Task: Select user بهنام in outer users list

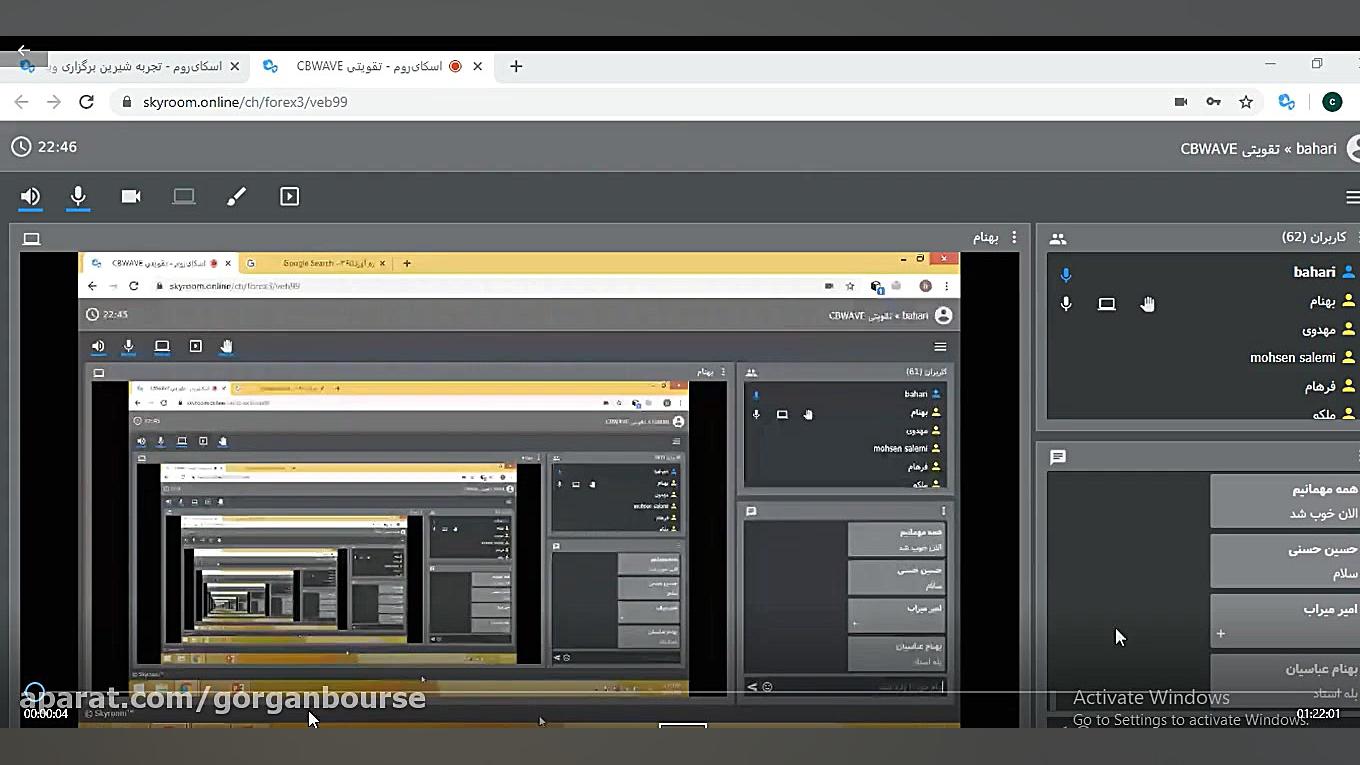Action: click(x=1322, y=301)
